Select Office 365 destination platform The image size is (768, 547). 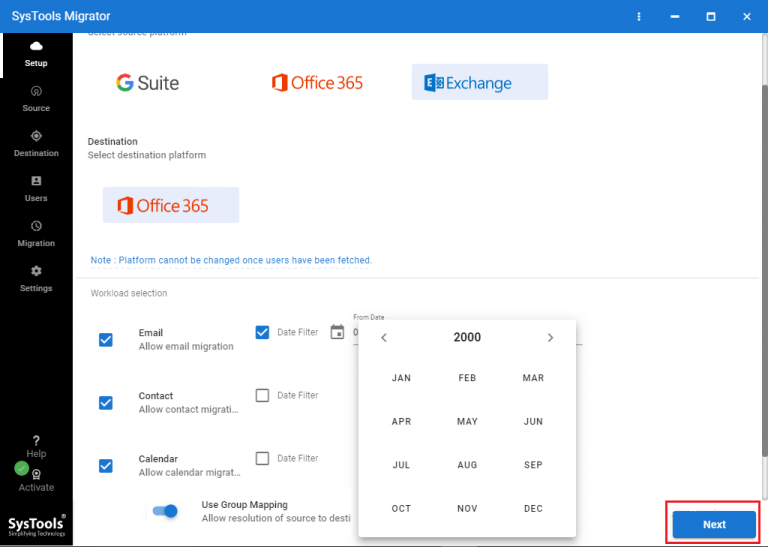tap(171, 205)
